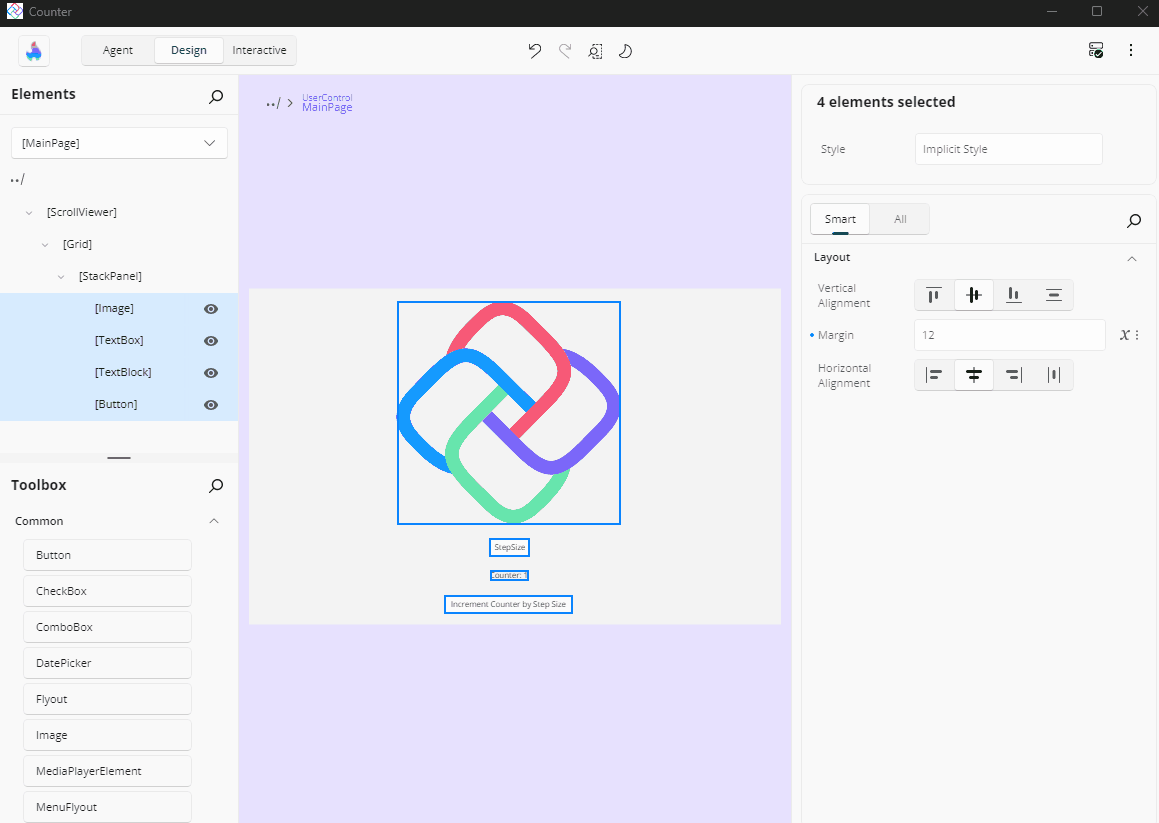Toggle visibility of the Button element
This screenshot has height=823, width=1159.
(x=211, y=405)
